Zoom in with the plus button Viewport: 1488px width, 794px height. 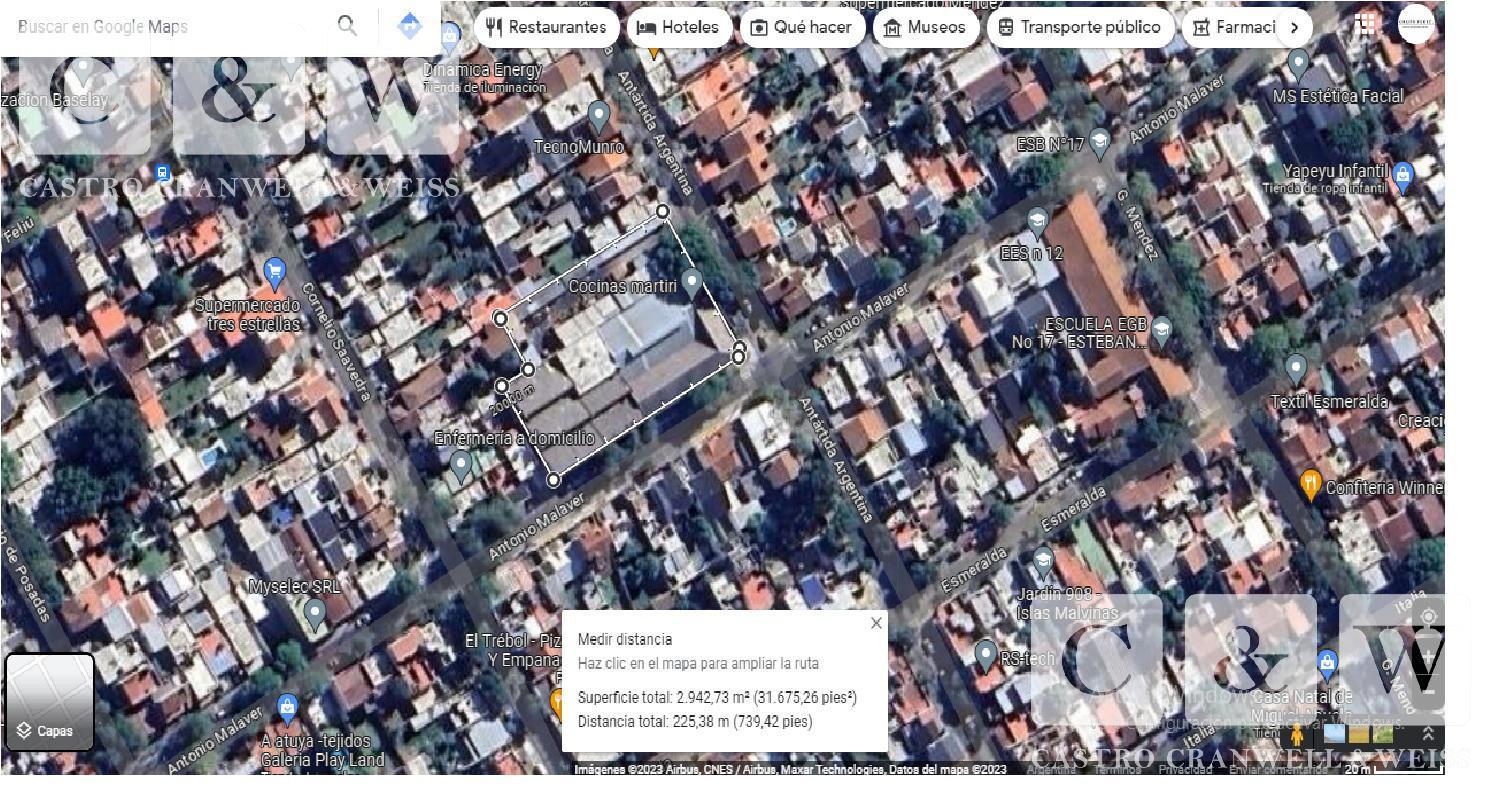coord(1428,657)
